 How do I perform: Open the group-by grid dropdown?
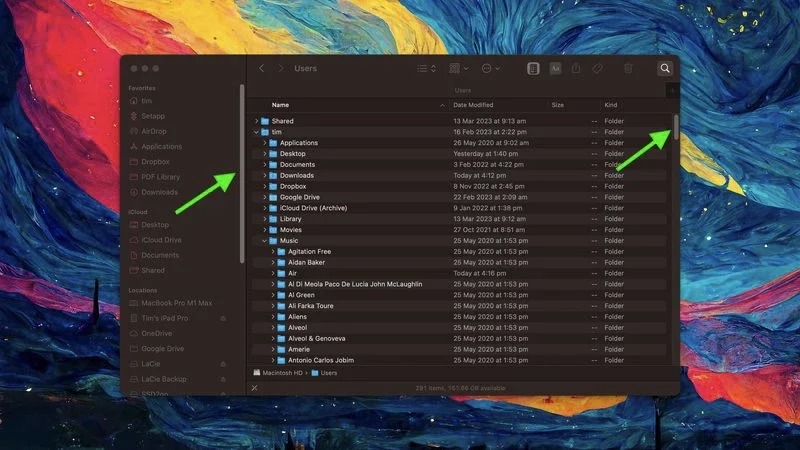[459, 68]
